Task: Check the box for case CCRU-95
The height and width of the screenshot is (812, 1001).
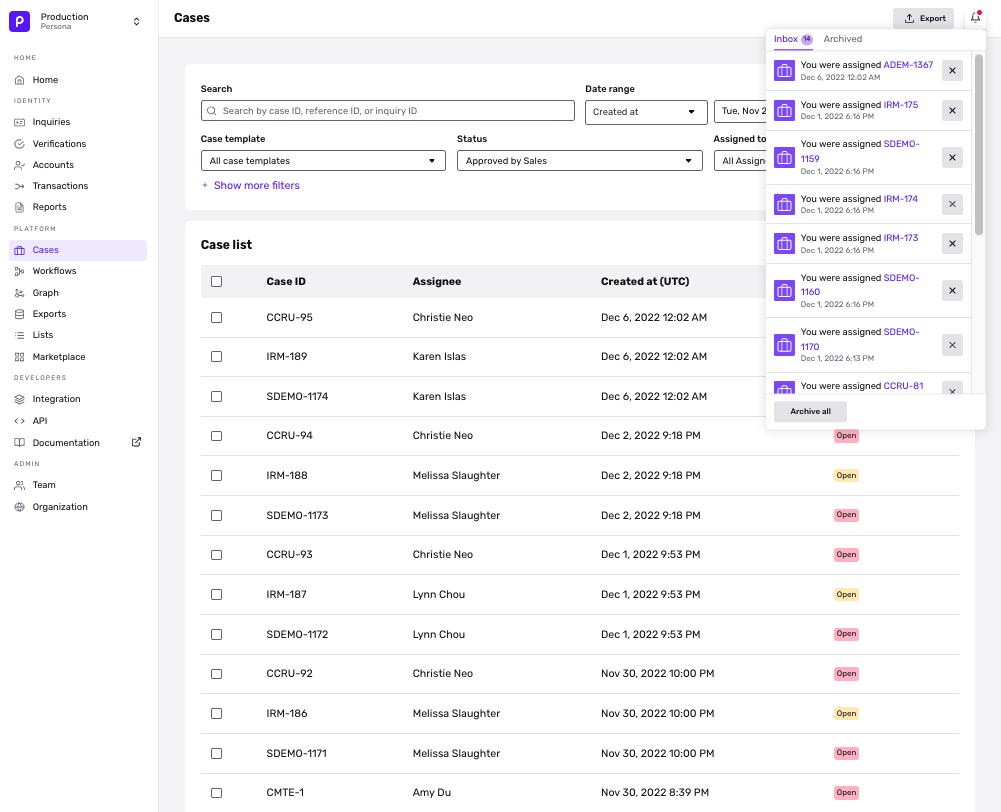Action: (216, 317)
